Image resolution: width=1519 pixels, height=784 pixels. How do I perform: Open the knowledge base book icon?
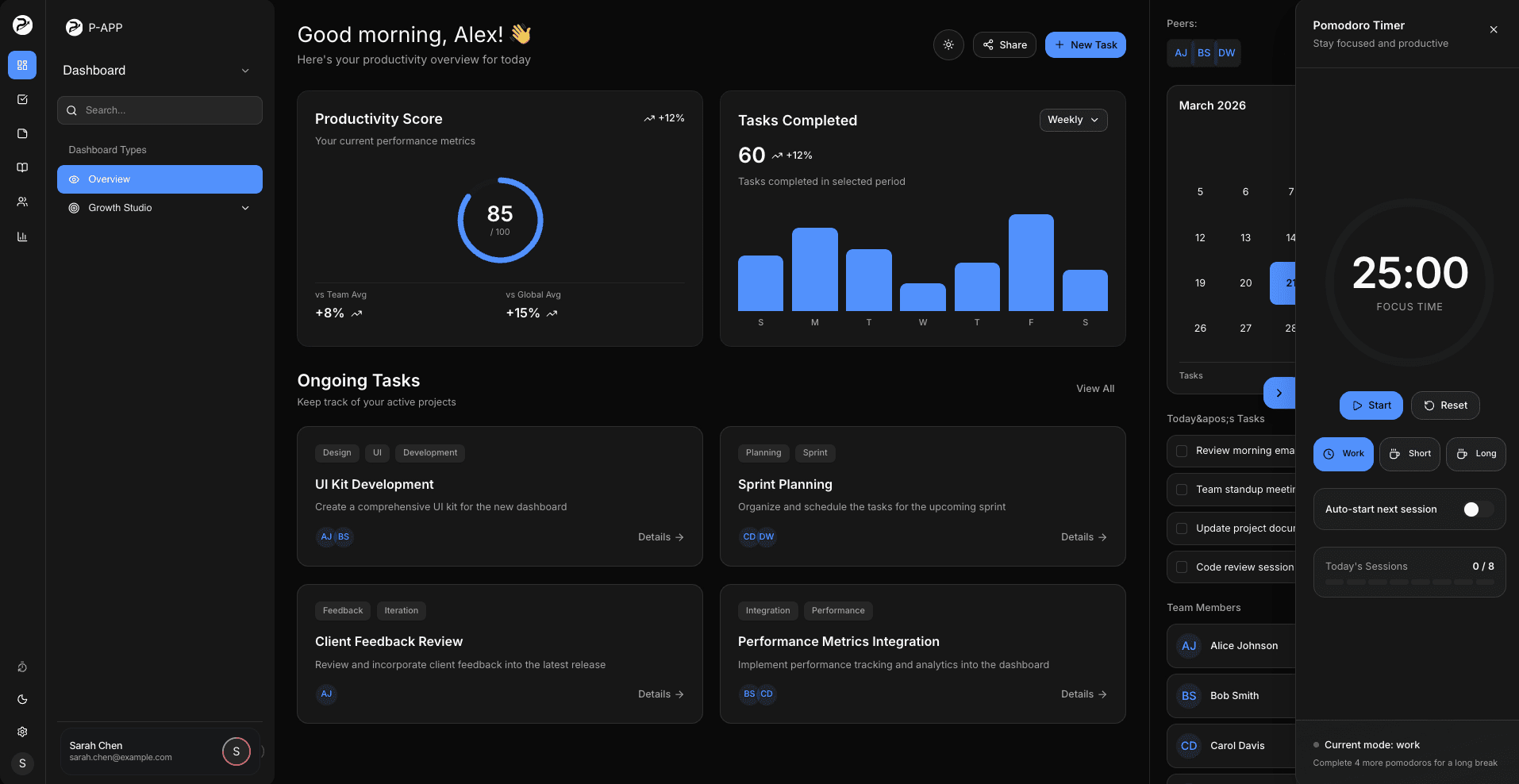pos(22,167)
